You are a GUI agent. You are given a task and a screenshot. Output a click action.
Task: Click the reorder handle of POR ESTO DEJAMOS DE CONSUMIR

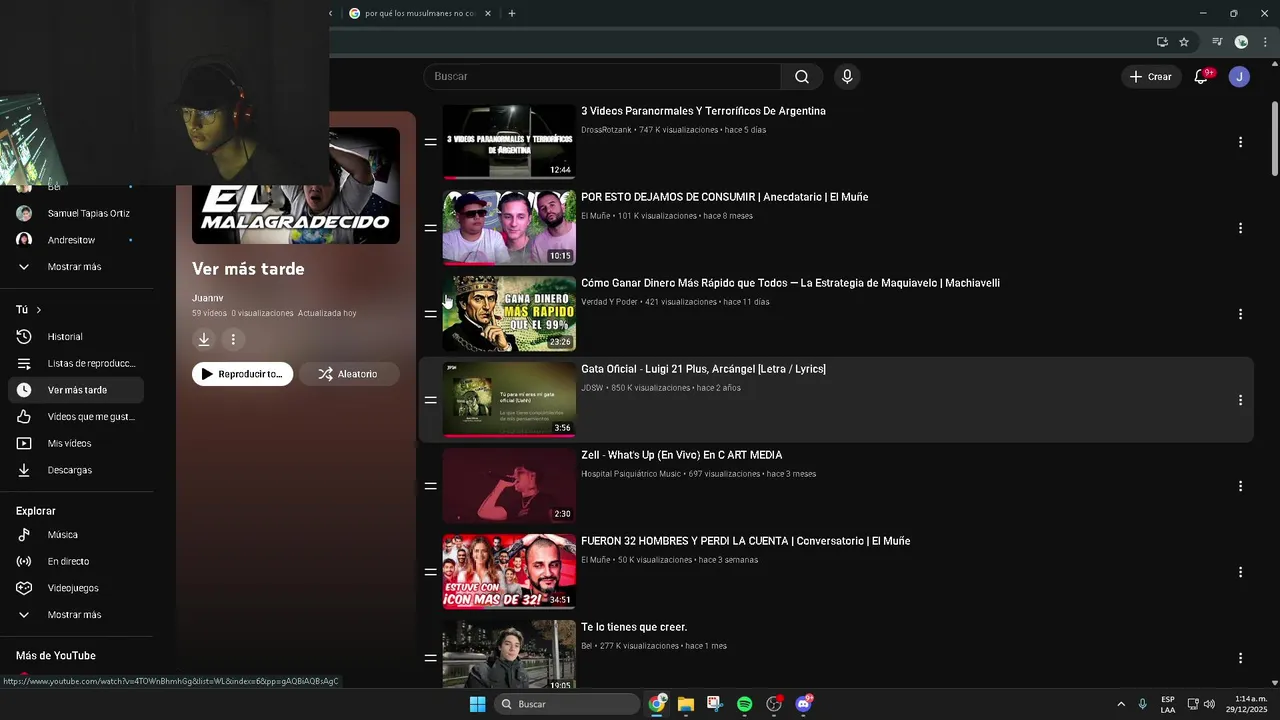pyautogui.click(x=430, y=228)
